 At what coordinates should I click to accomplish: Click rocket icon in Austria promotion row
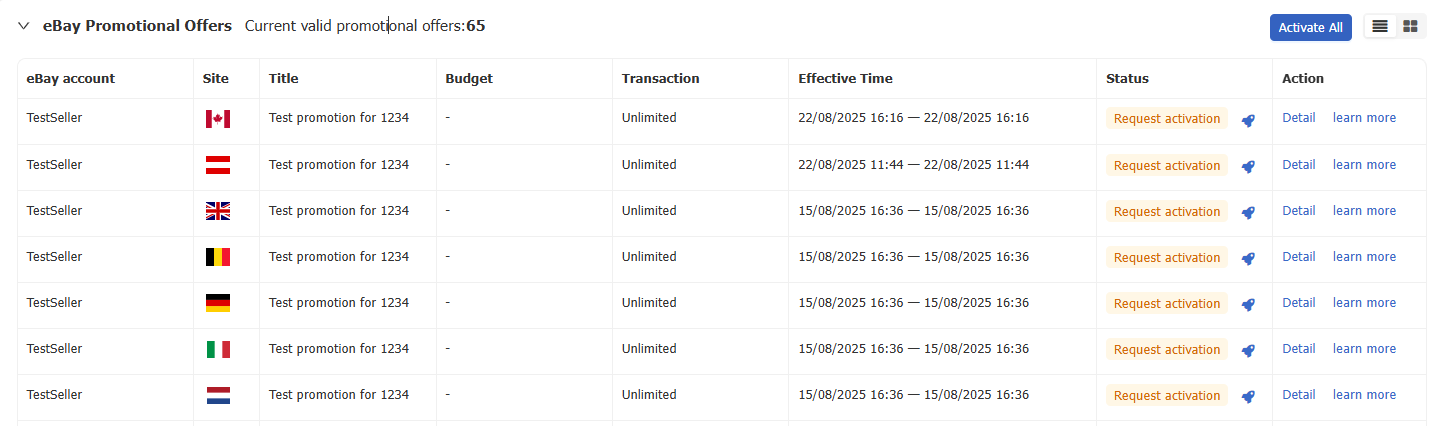click(1248, 166)
